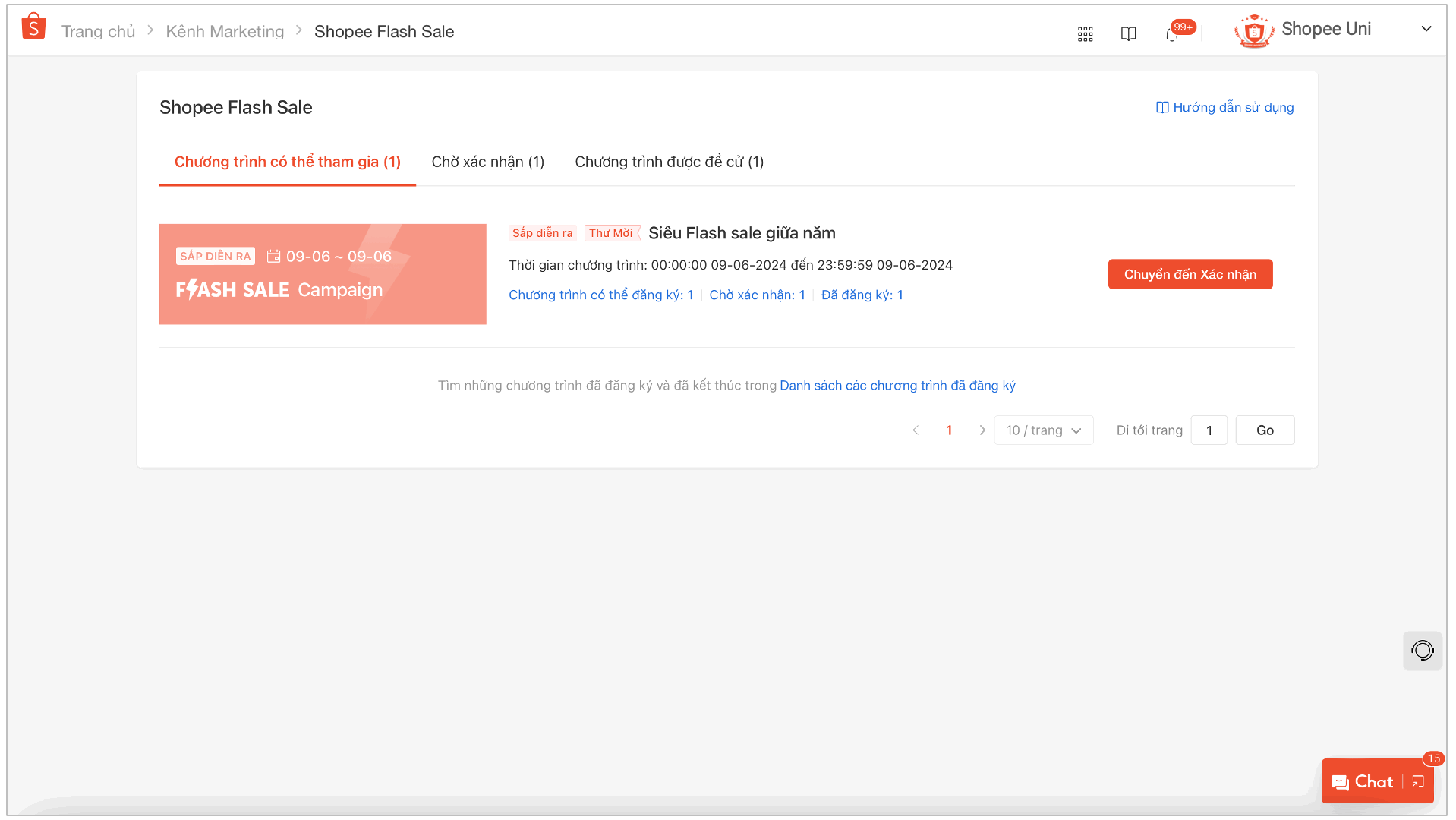Open the apps grid menu icon
Screen dimensions: 1456x820
pos(1085,33)
